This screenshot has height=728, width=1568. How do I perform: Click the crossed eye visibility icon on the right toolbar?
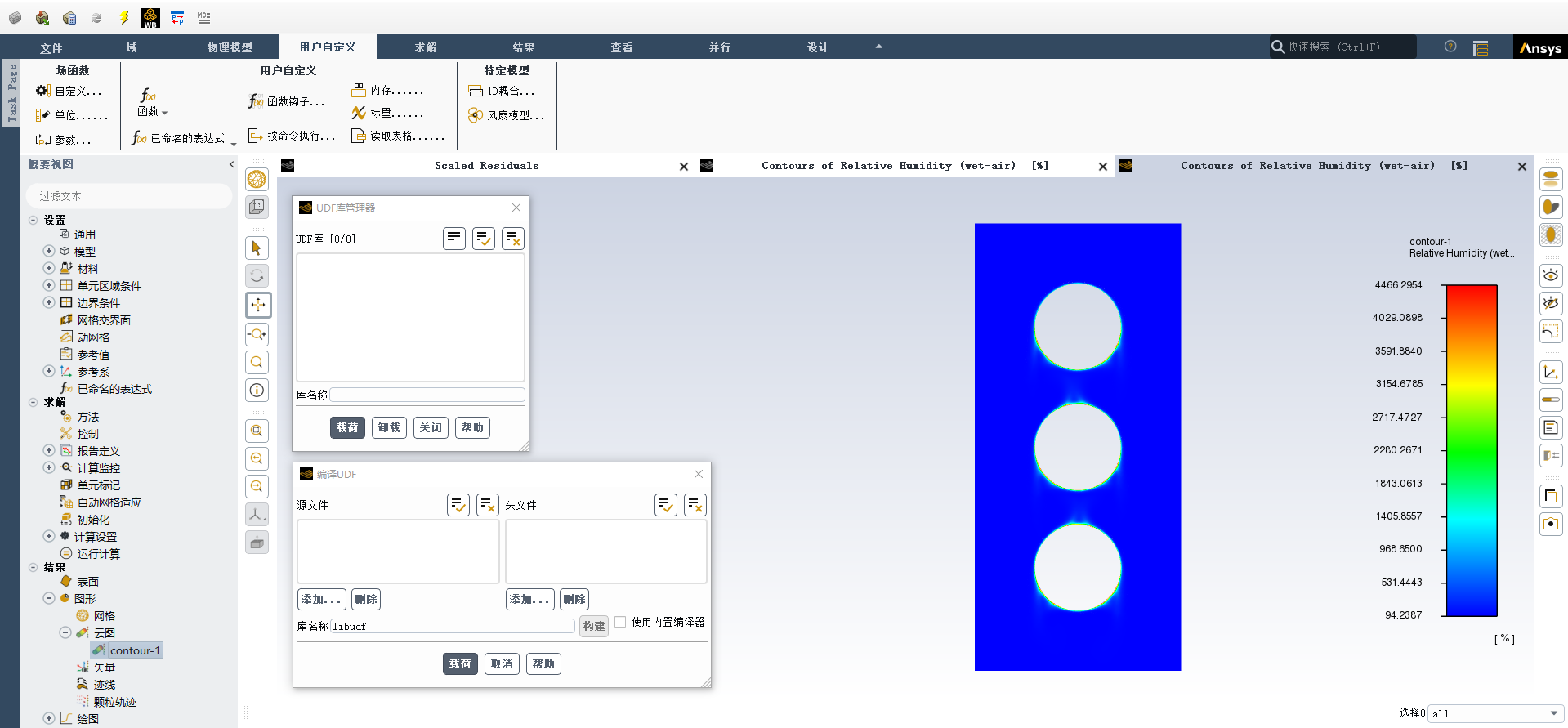1551,303
